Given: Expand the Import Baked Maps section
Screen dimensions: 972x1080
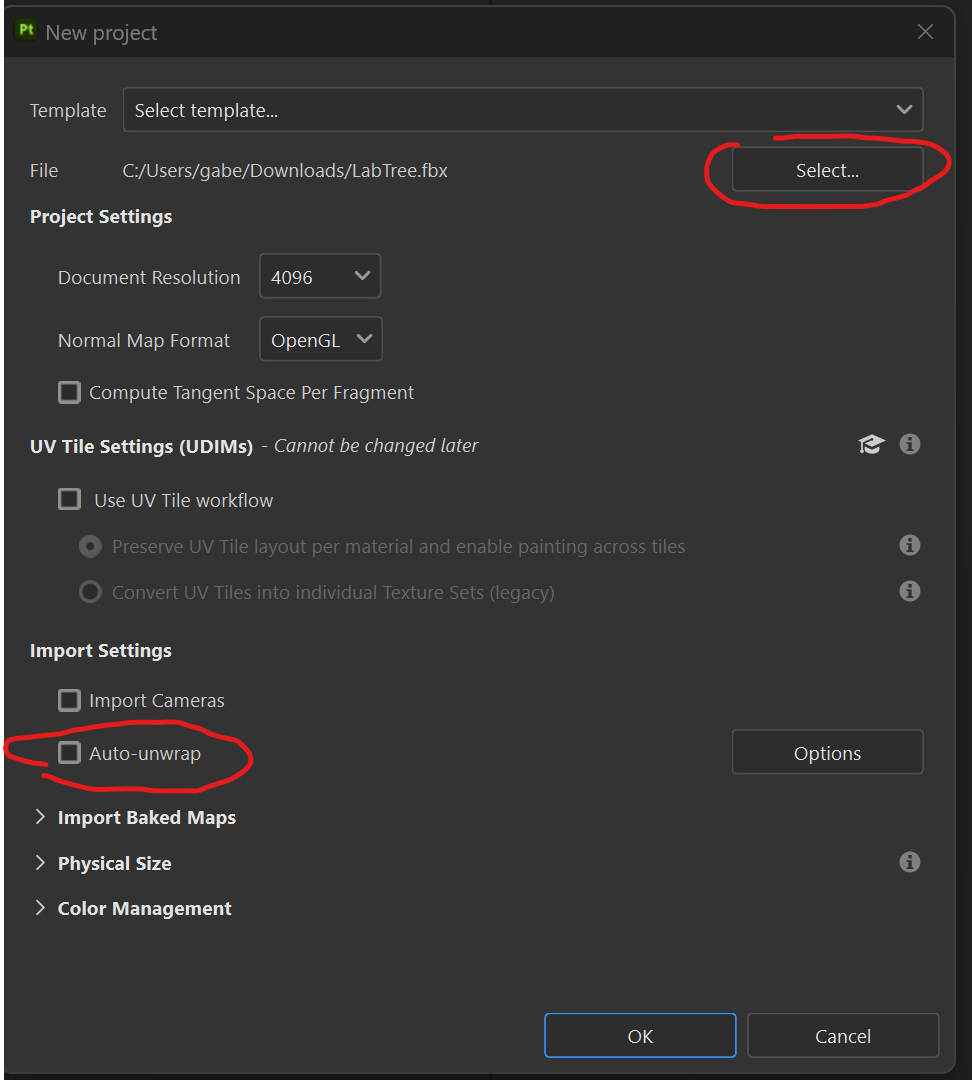Looking at the screenshot, I should point(41,817).
